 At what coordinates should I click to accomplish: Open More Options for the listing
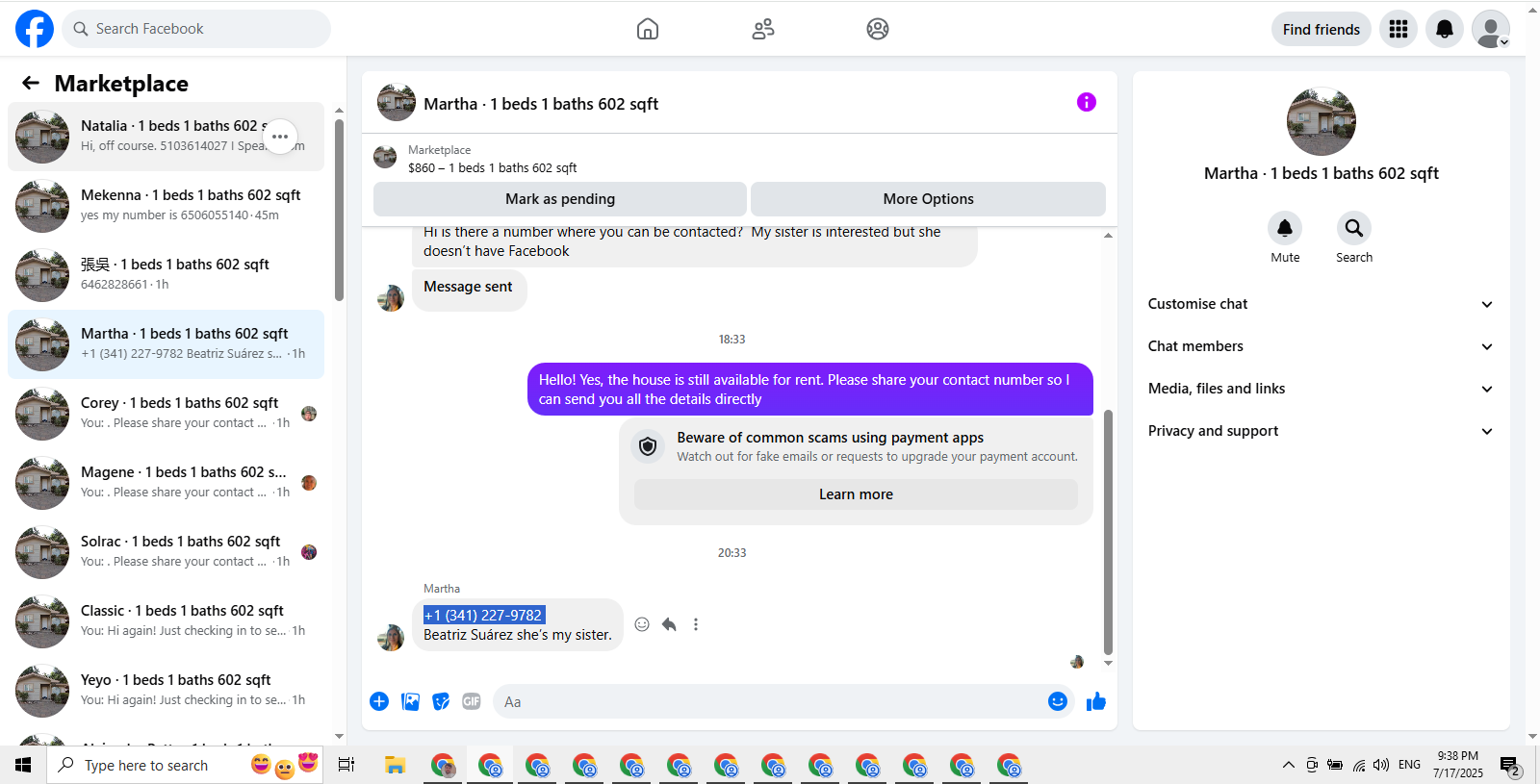coord(929,199)
